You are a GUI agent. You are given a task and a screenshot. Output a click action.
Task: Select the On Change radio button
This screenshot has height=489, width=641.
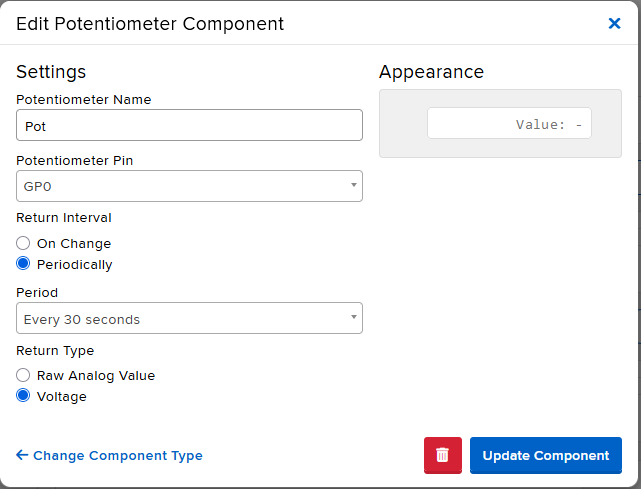(x=24, y=243)
